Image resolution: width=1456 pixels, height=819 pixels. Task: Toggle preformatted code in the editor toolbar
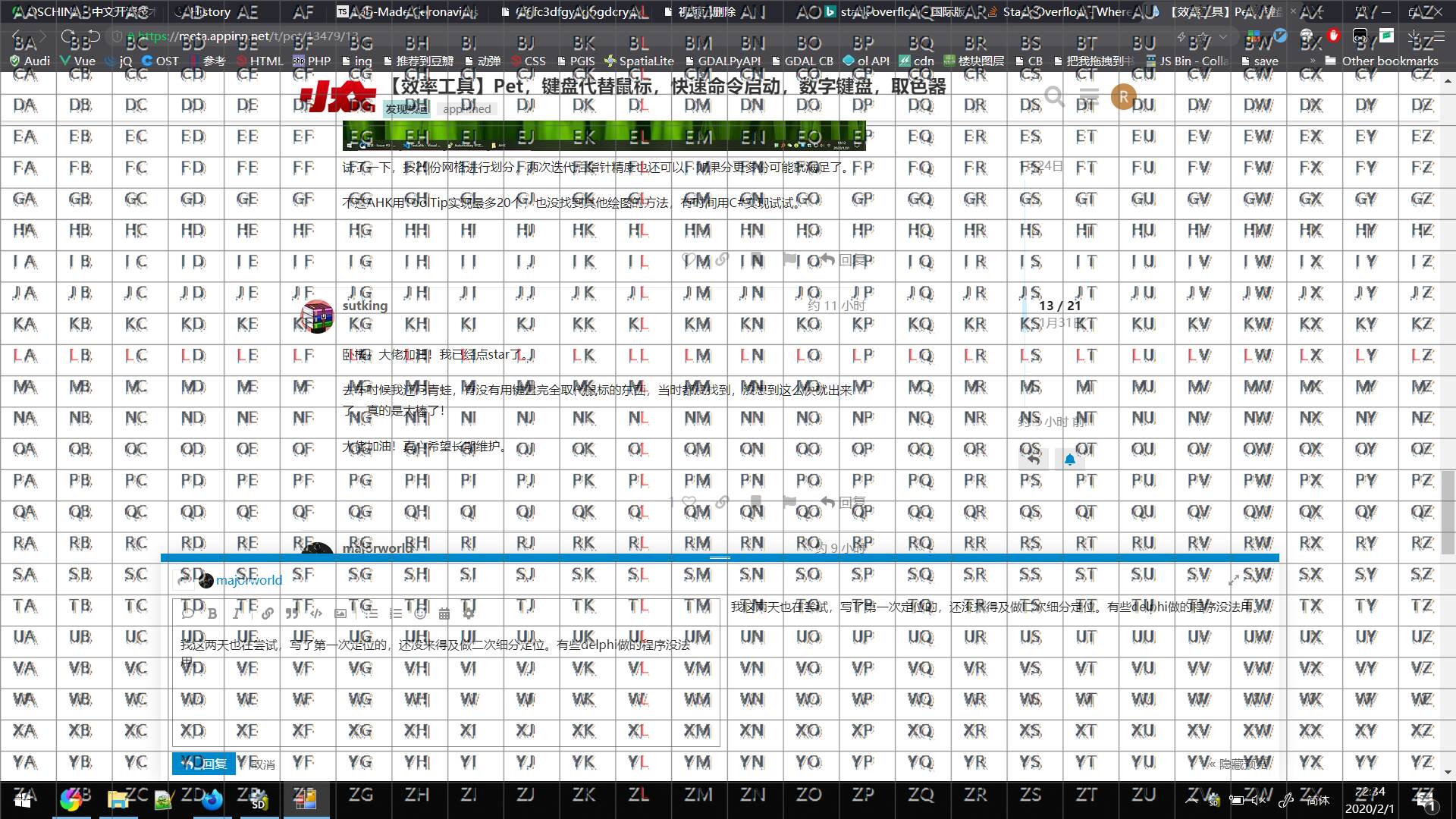tap(316, 613)
